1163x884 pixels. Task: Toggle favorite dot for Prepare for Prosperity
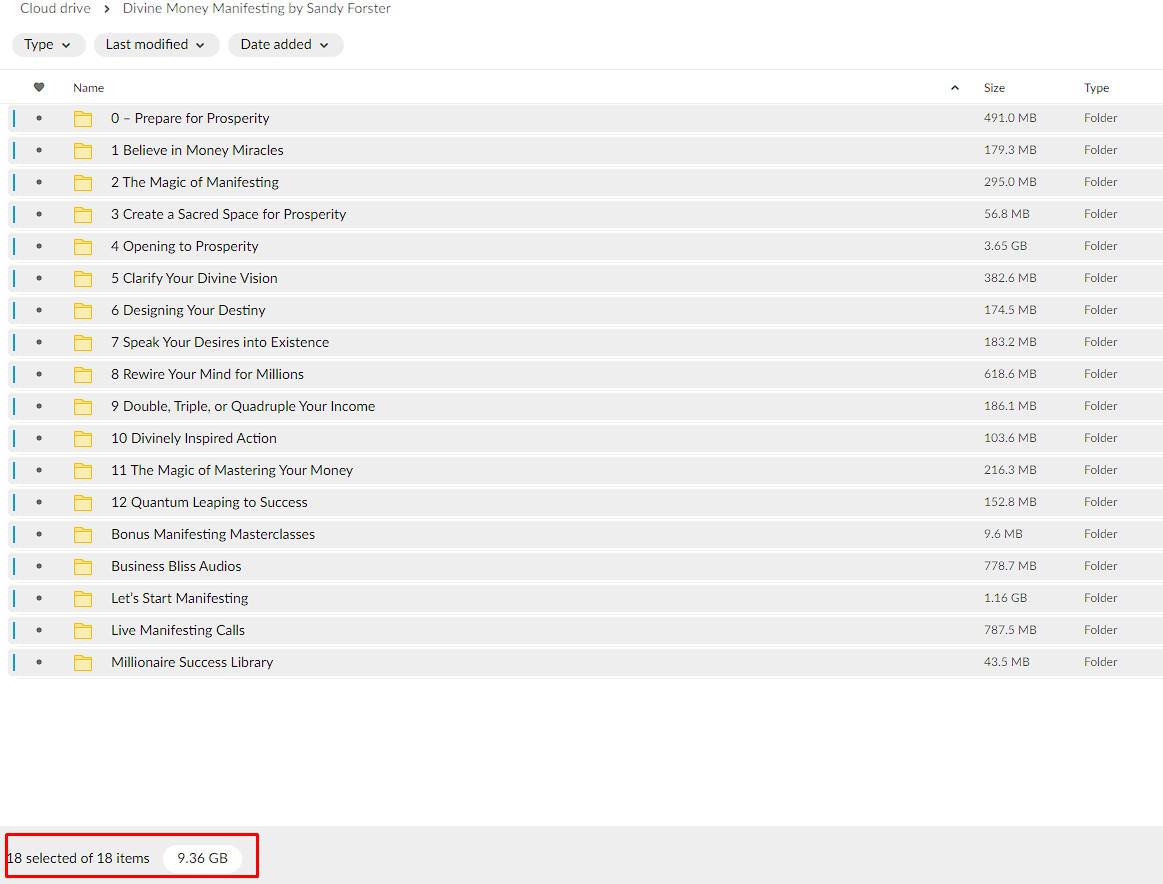point(39,118)
